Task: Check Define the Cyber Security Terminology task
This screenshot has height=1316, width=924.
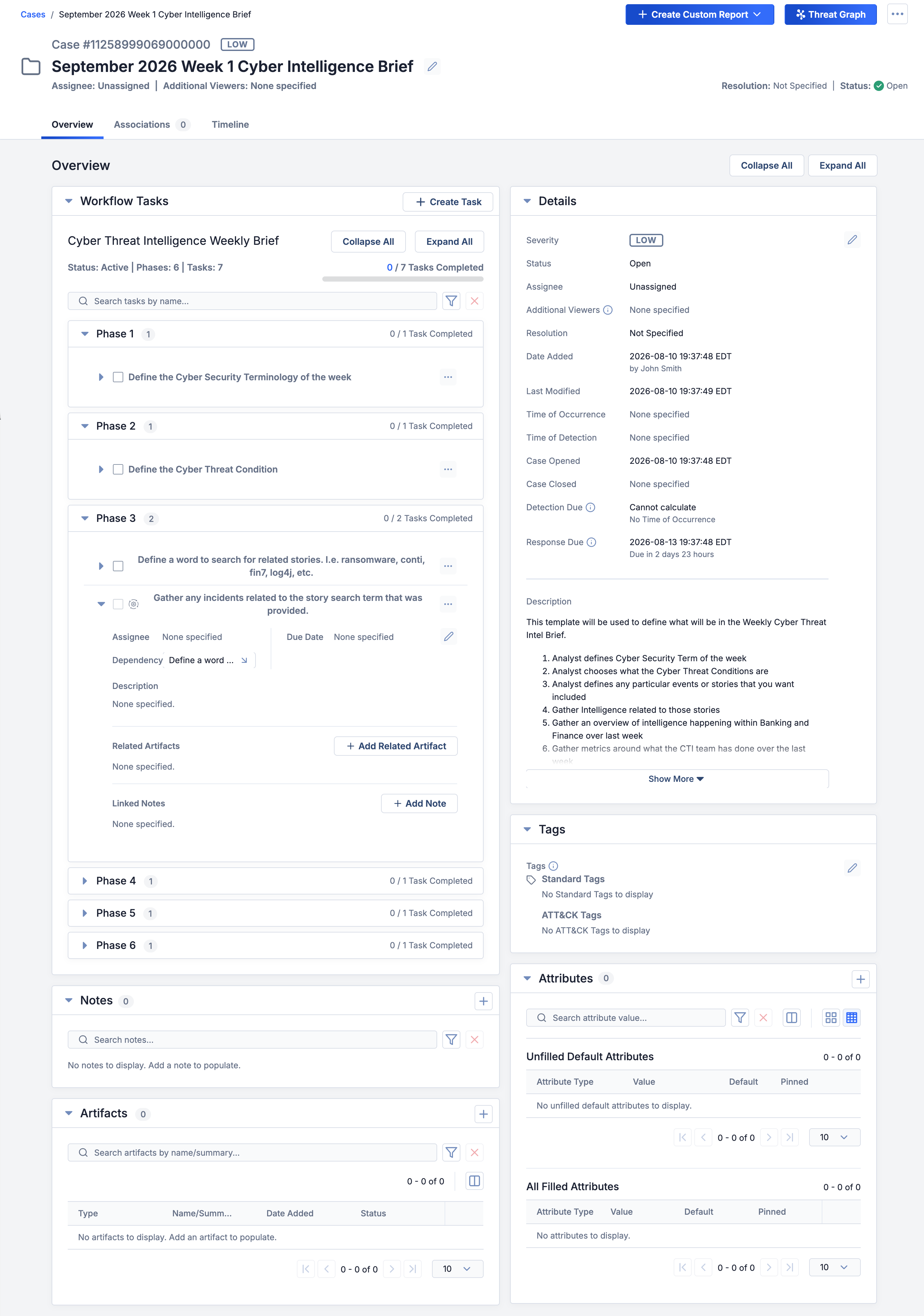Action: pyautogui.click(x=118, y=377)
